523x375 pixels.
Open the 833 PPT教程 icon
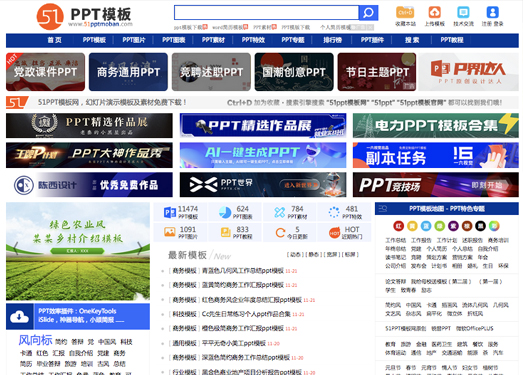[x=225, y=232]
